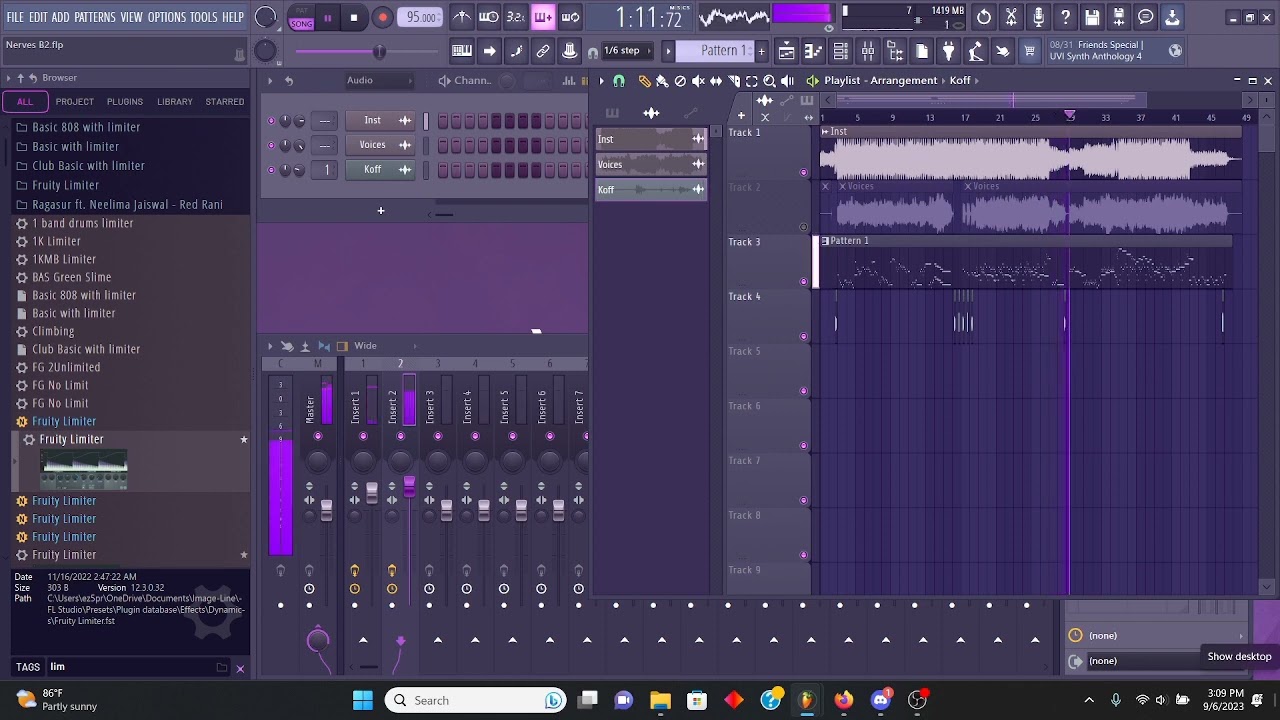Click the render to audio icon
The image size is (1280, 720).
[1119, 17]
